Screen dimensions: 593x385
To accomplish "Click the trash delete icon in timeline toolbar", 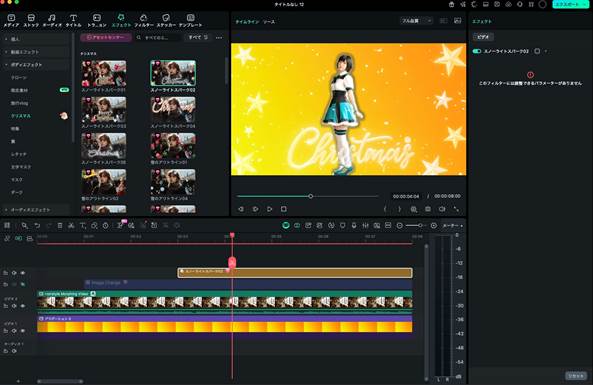I will click(60, 225).
